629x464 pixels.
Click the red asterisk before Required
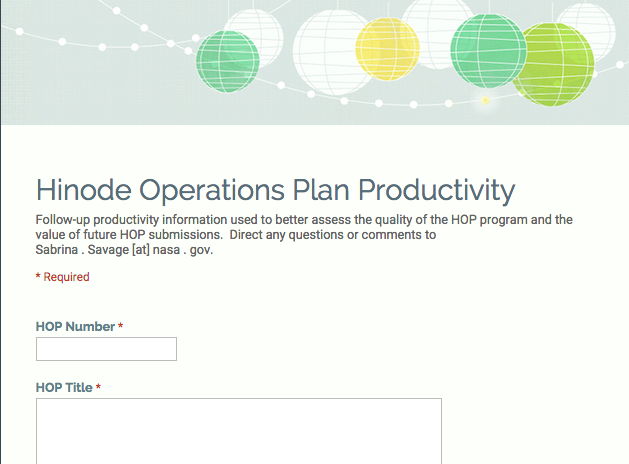(x=38, y=278)
